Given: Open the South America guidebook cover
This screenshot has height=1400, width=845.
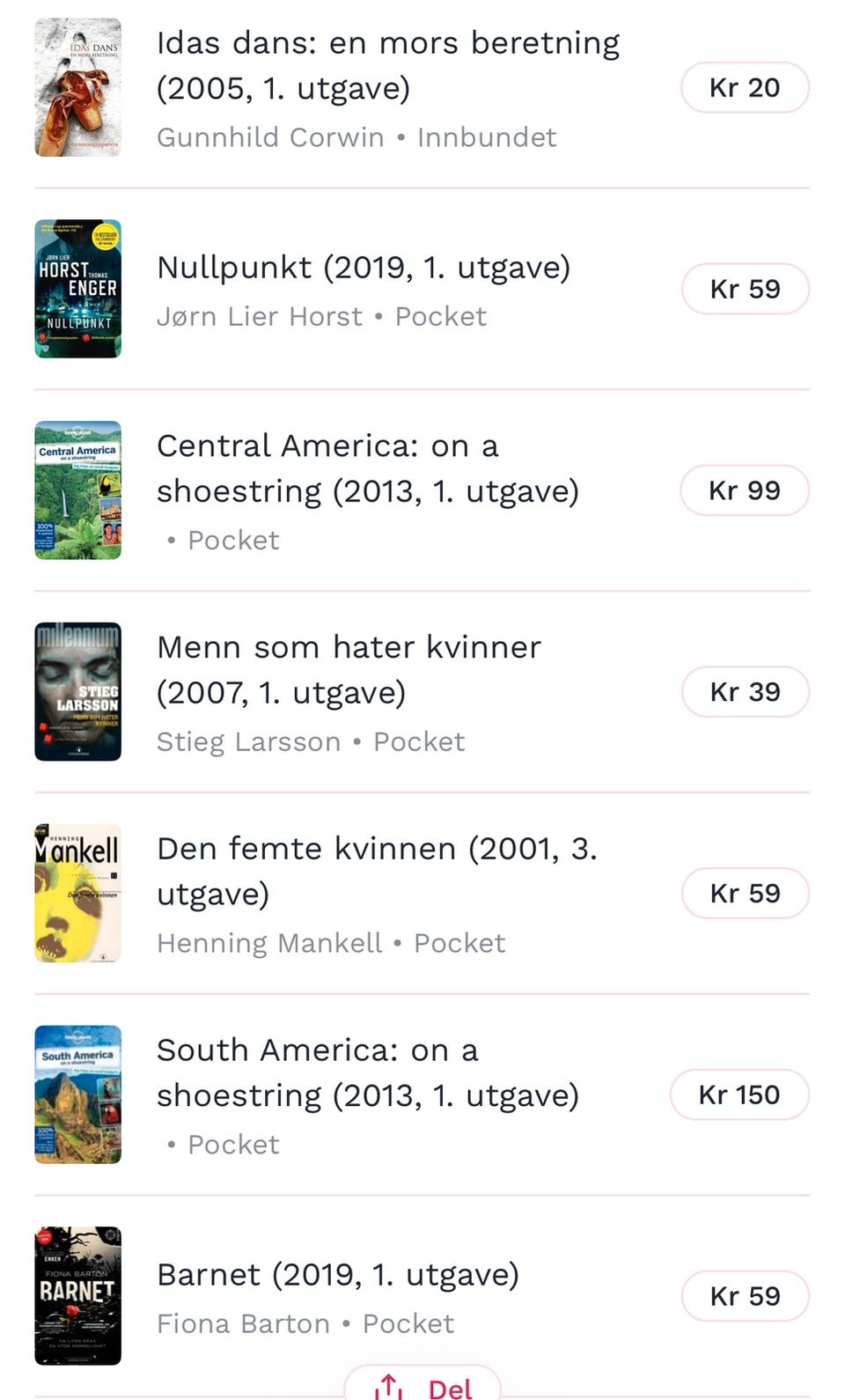Looking at the screenshot, I should tap(77, 1094).
